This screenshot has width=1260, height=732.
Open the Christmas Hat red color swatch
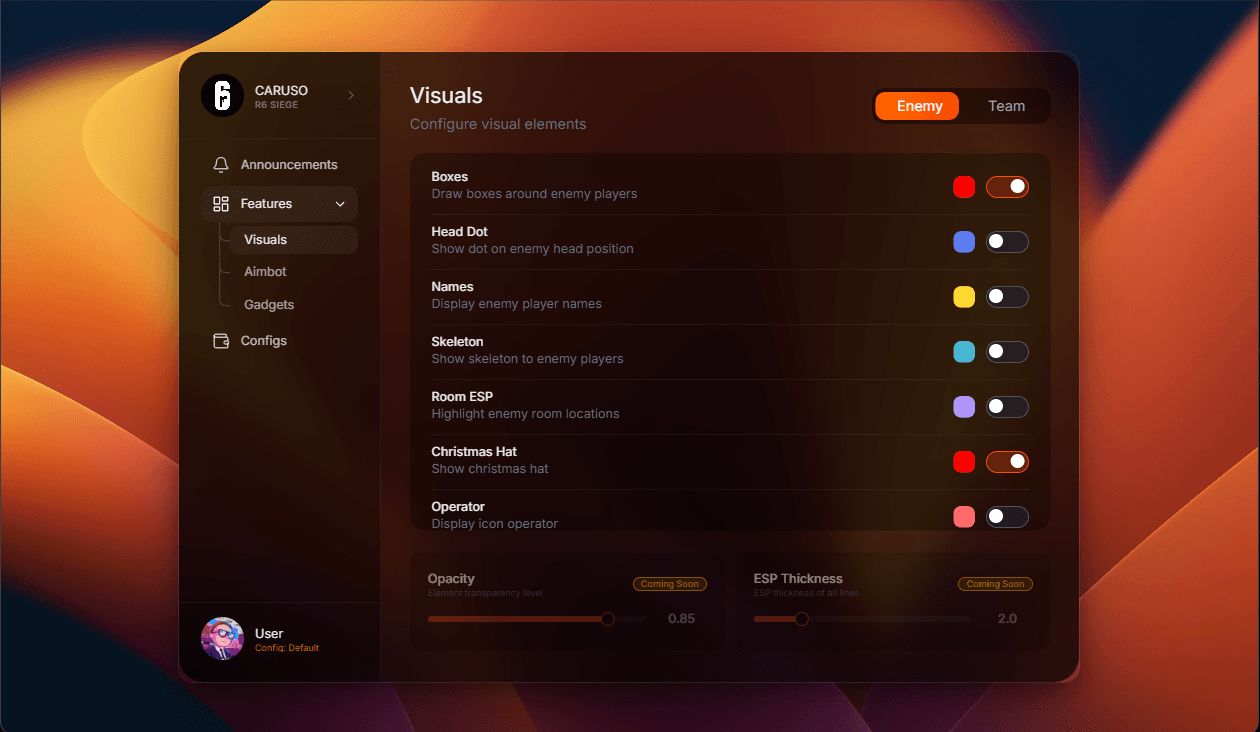[964, 462]
